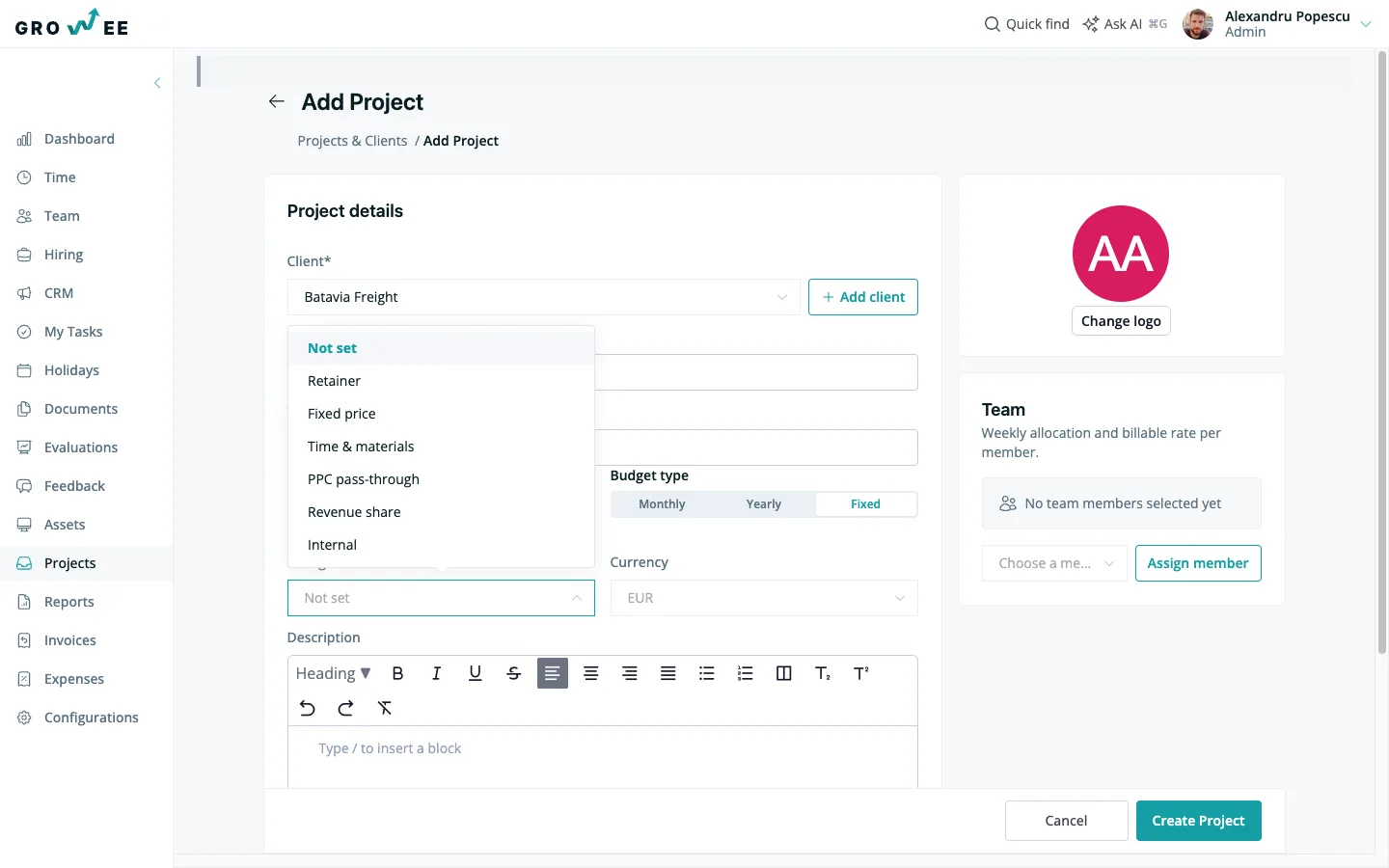
Task: Select Retainer option
Action: [441, 381]
